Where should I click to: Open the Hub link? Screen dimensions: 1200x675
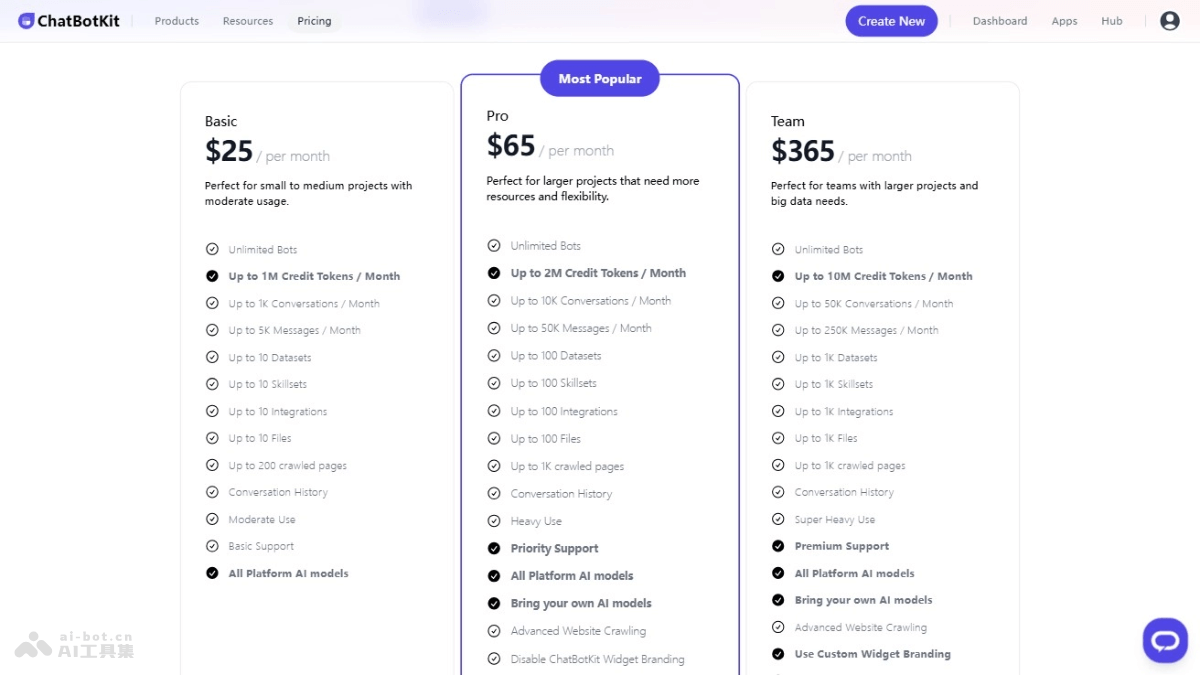click(1112, 21)
